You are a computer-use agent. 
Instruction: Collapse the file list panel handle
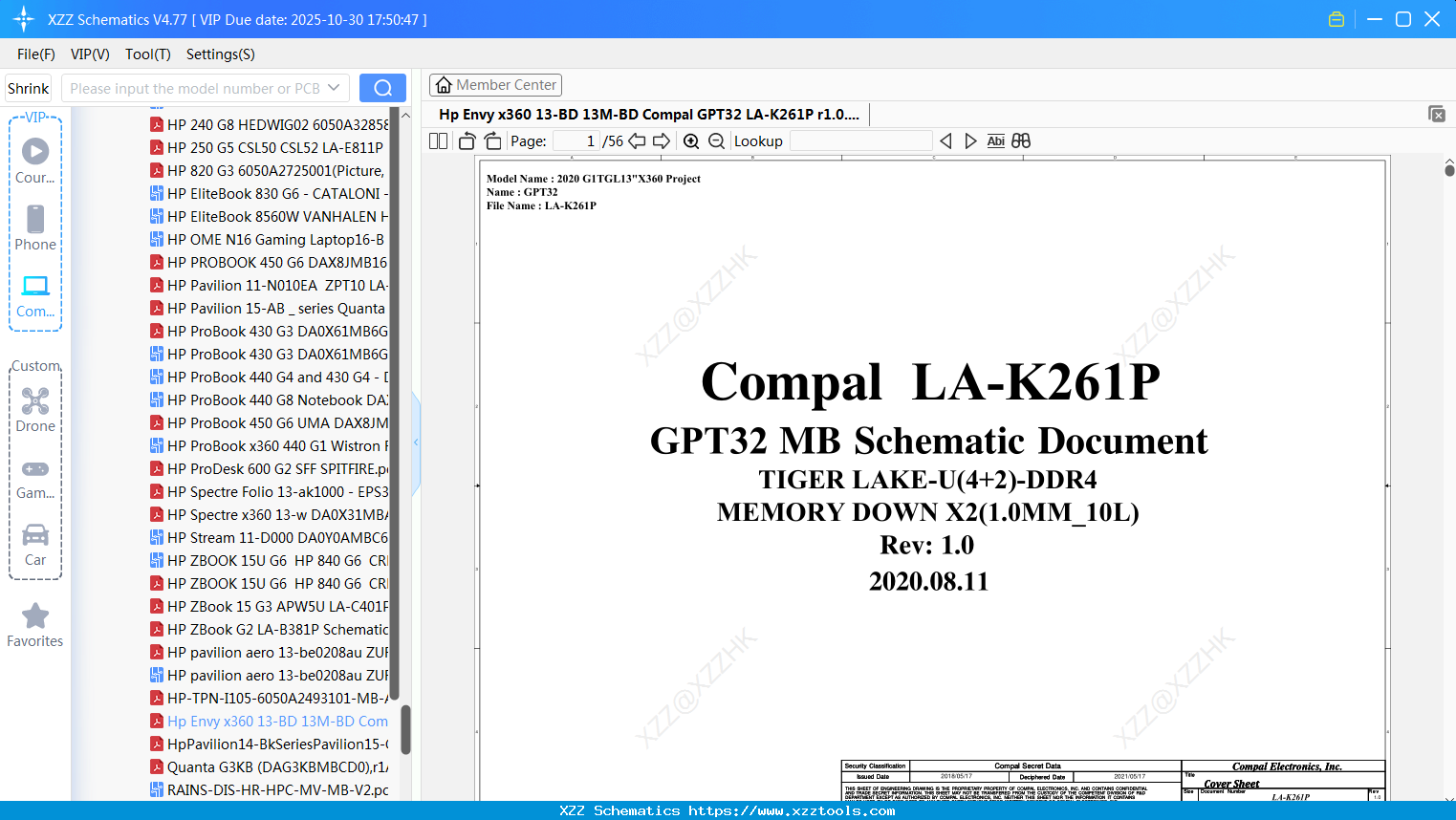pyautogui.click(x=416, y=442)
